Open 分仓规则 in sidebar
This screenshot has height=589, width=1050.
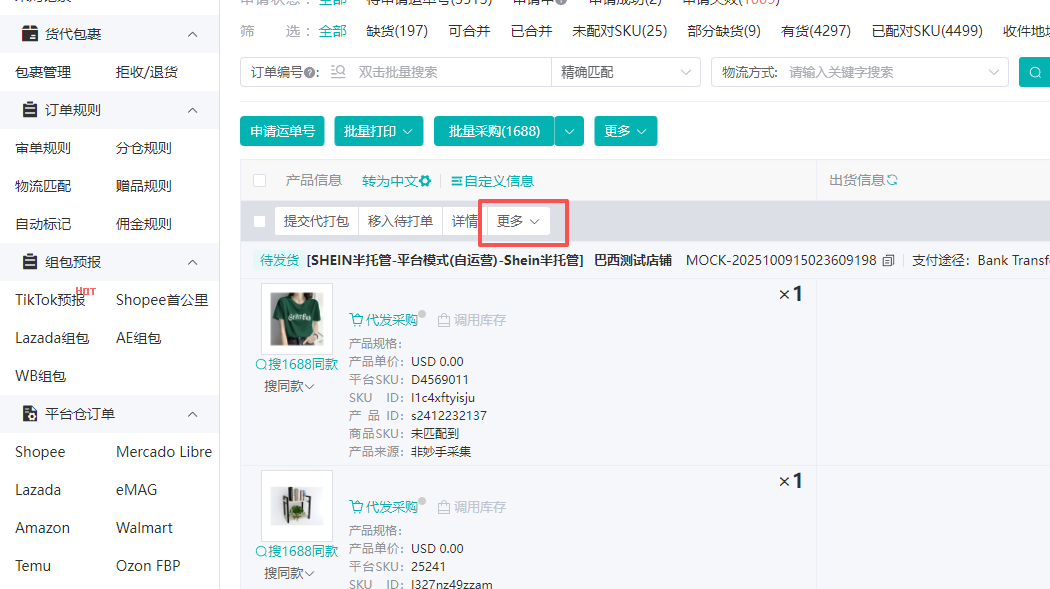tap(143, 148)
